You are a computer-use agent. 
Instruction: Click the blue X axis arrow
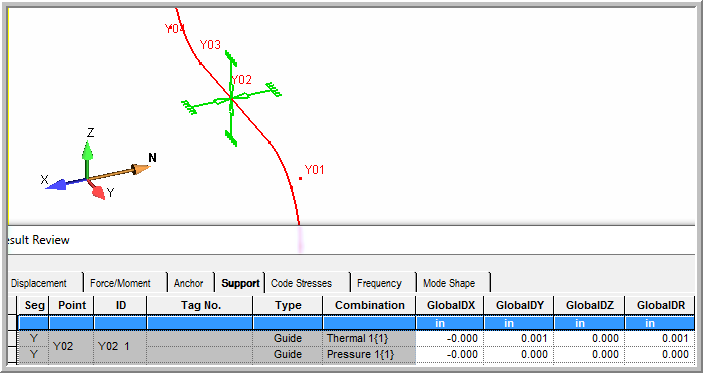[x=65, y=183]
